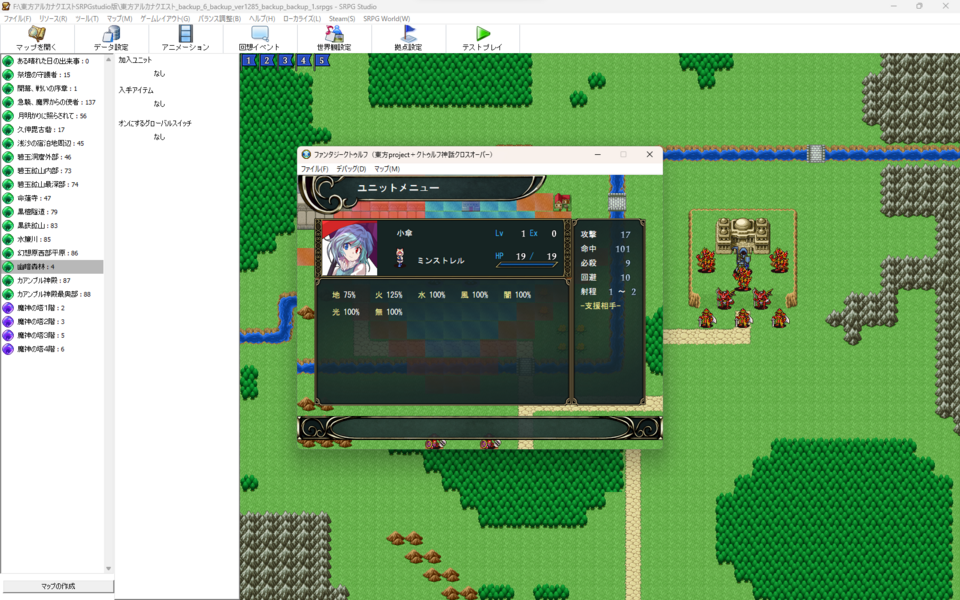Click the 拠点設定 flag icon
The image size is (960, 600).
point(408,33)
